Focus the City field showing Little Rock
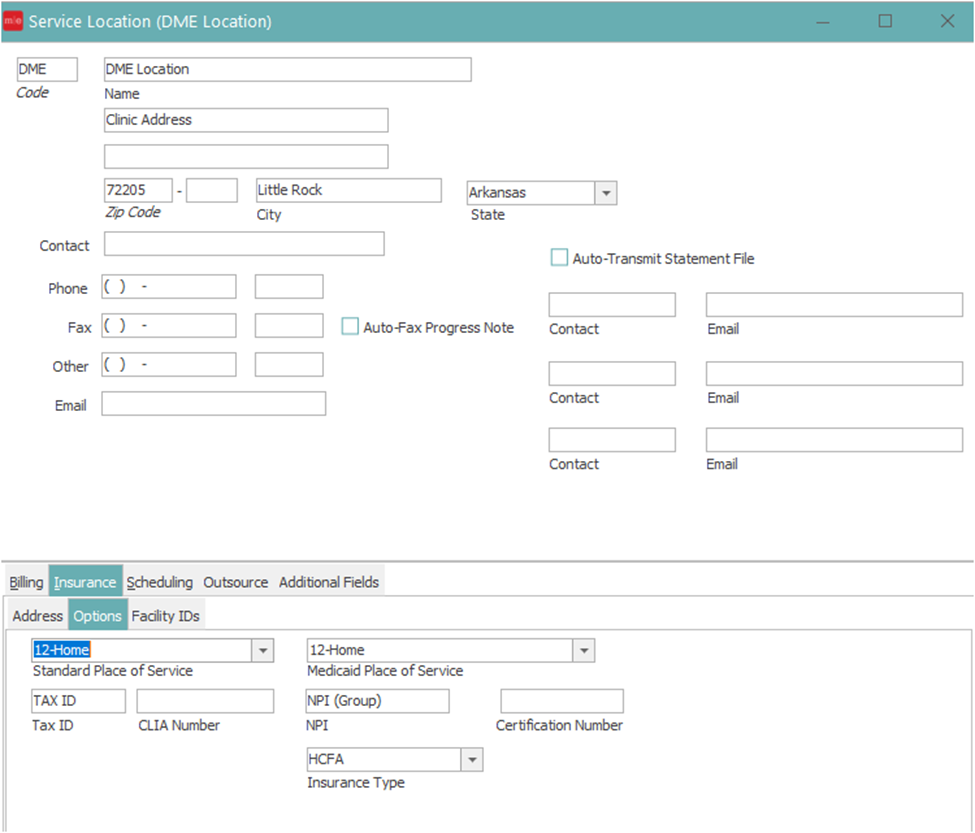This screenshot has height=833, width=975. tap(348, 190)
